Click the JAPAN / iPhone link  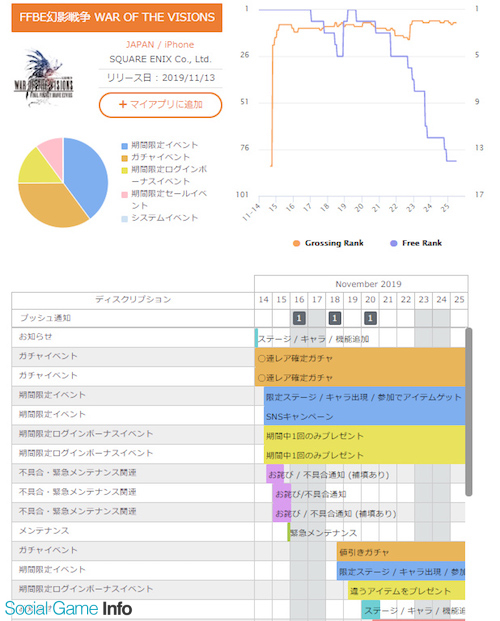[160, 44]
